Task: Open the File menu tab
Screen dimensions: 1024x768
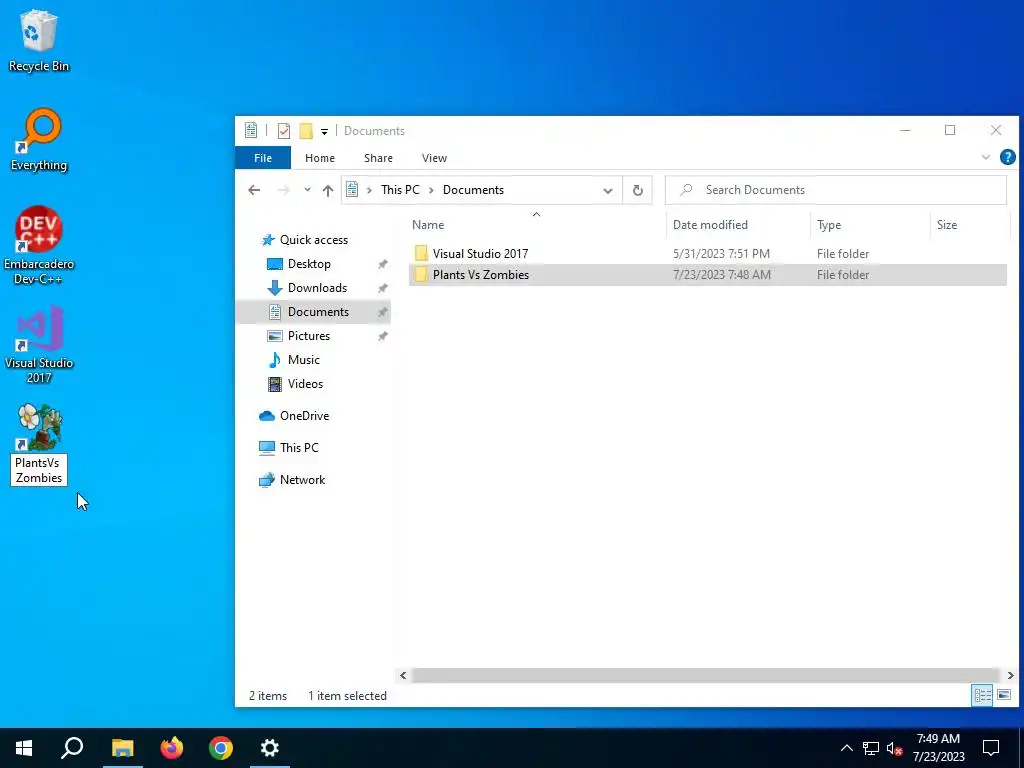Action: tap(263, 158)
